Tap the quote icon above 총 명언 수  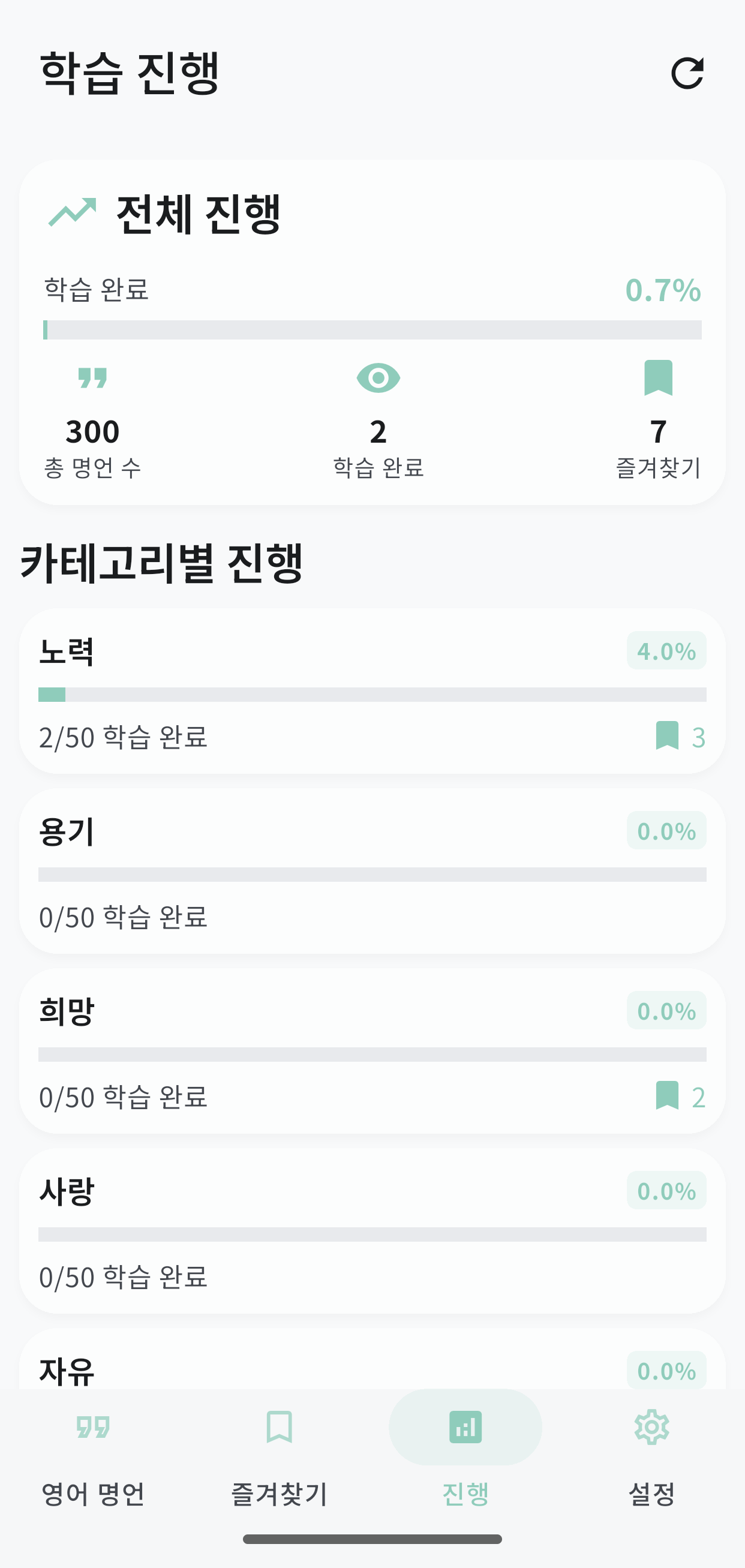[92, 377]
